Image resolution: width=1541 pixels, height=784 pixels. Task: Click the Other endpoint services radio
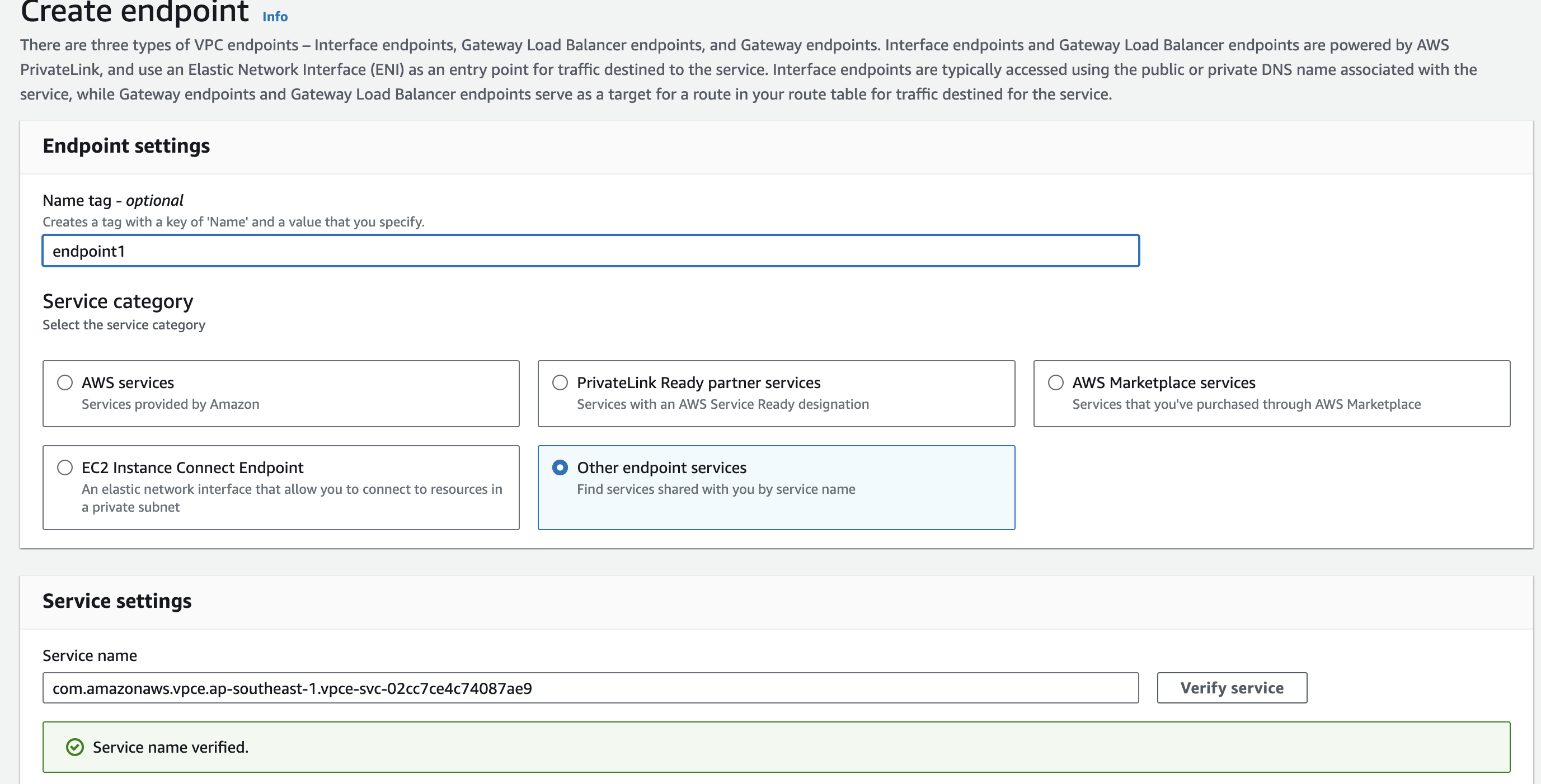560,467
